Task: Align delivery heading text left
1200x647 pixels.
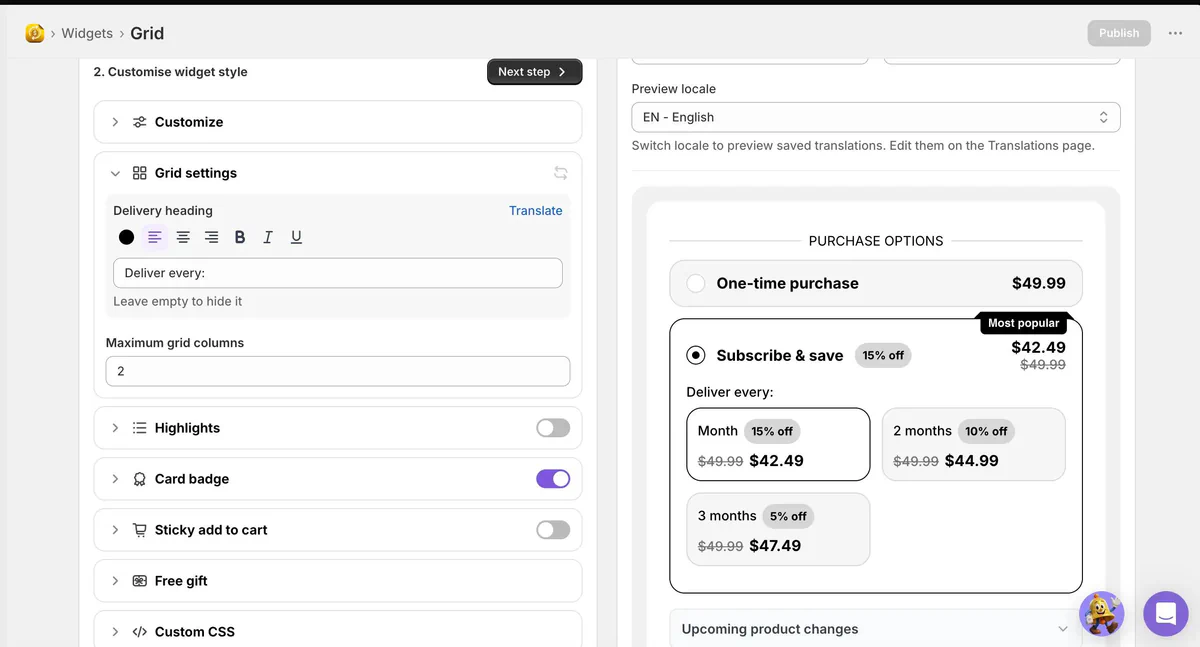Action: point(155,237)
